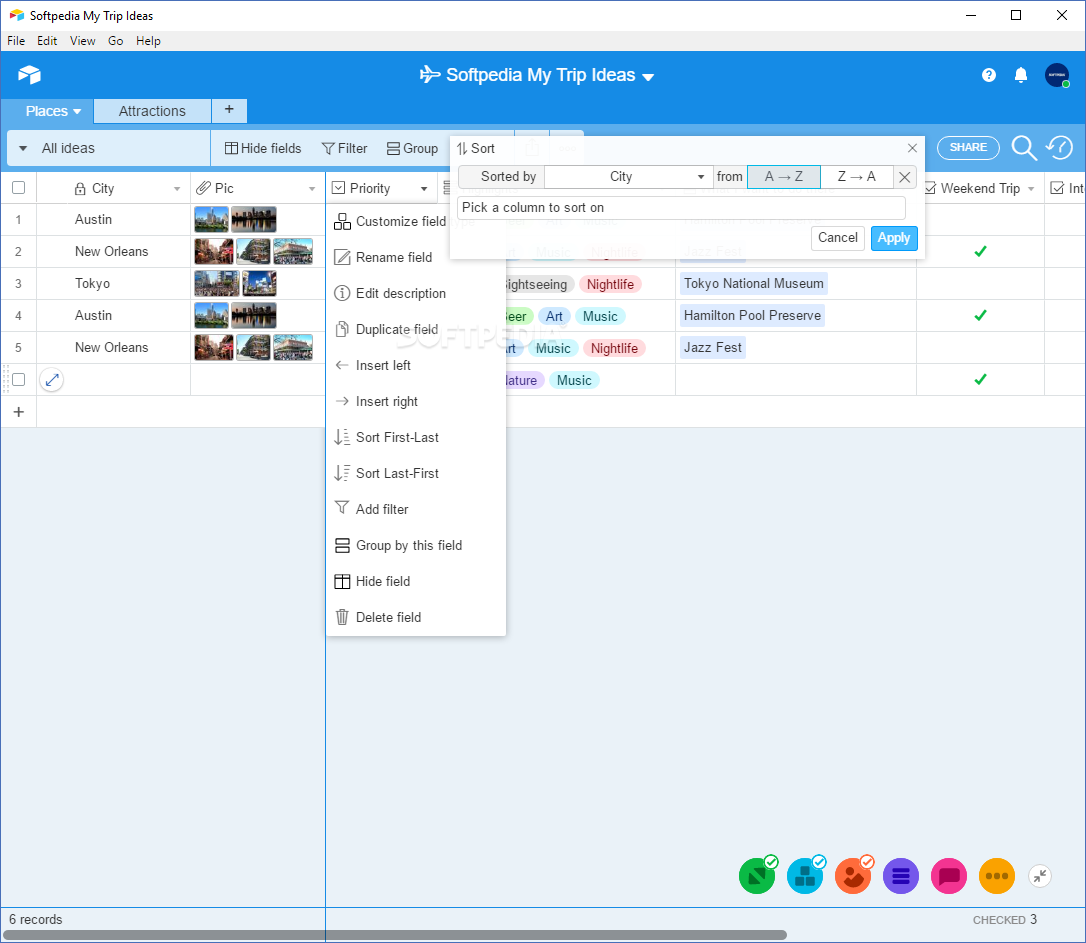Screen dimensions: 1086x943
Task: Choose Rename field in context menu
Action: click(416, 258)
